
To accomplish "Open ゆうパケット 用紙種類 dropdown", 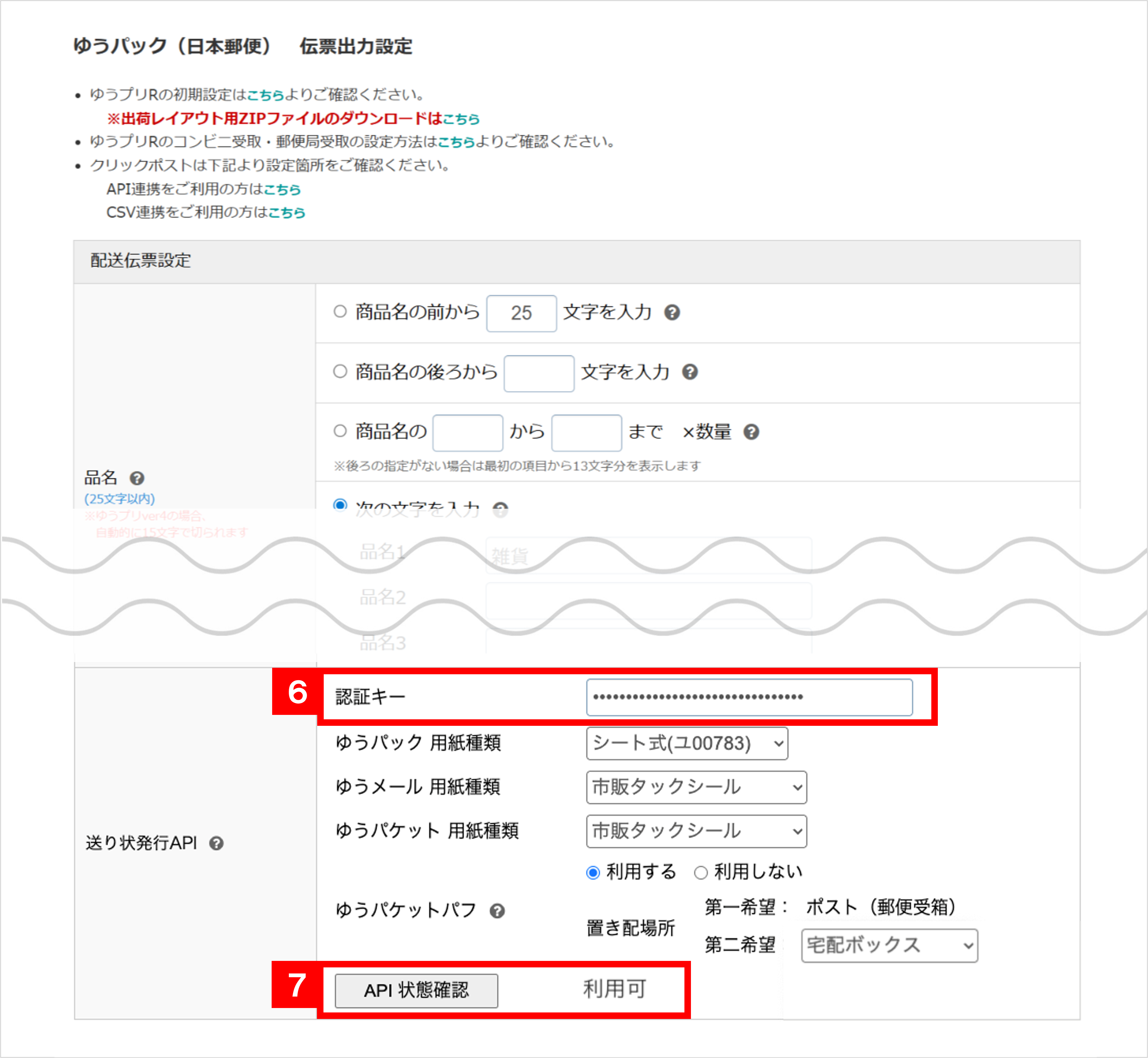I will pyautogui.click(x=696, y=831).
